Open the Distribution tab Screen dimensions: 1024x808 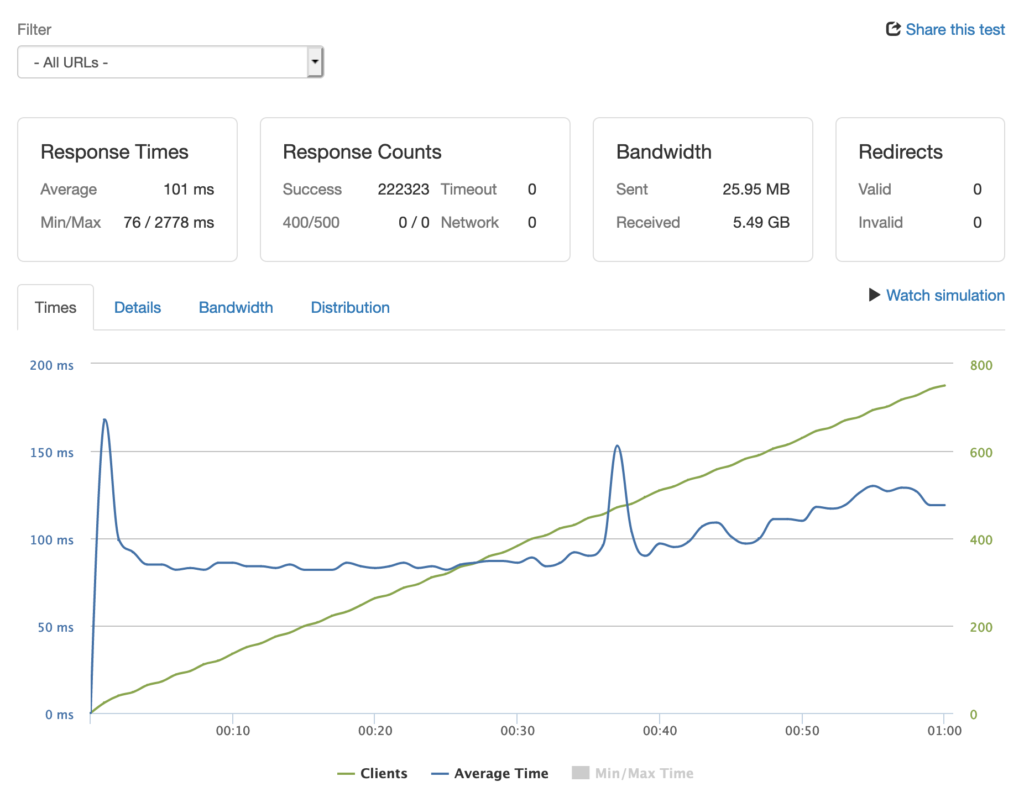coord(350,307)
